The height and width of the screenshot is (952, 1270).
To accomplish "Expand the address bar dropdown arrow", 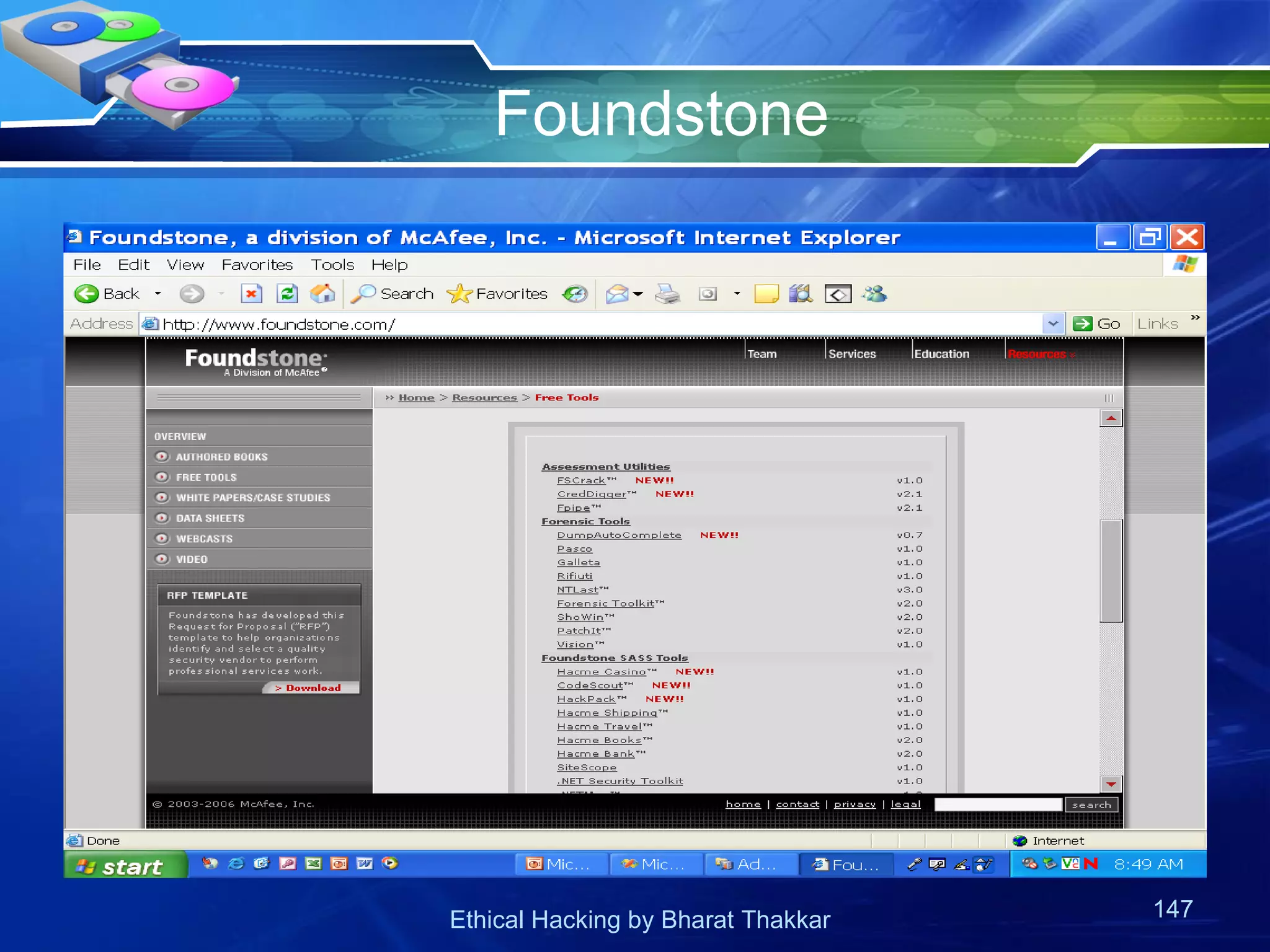I will 1052,324.
